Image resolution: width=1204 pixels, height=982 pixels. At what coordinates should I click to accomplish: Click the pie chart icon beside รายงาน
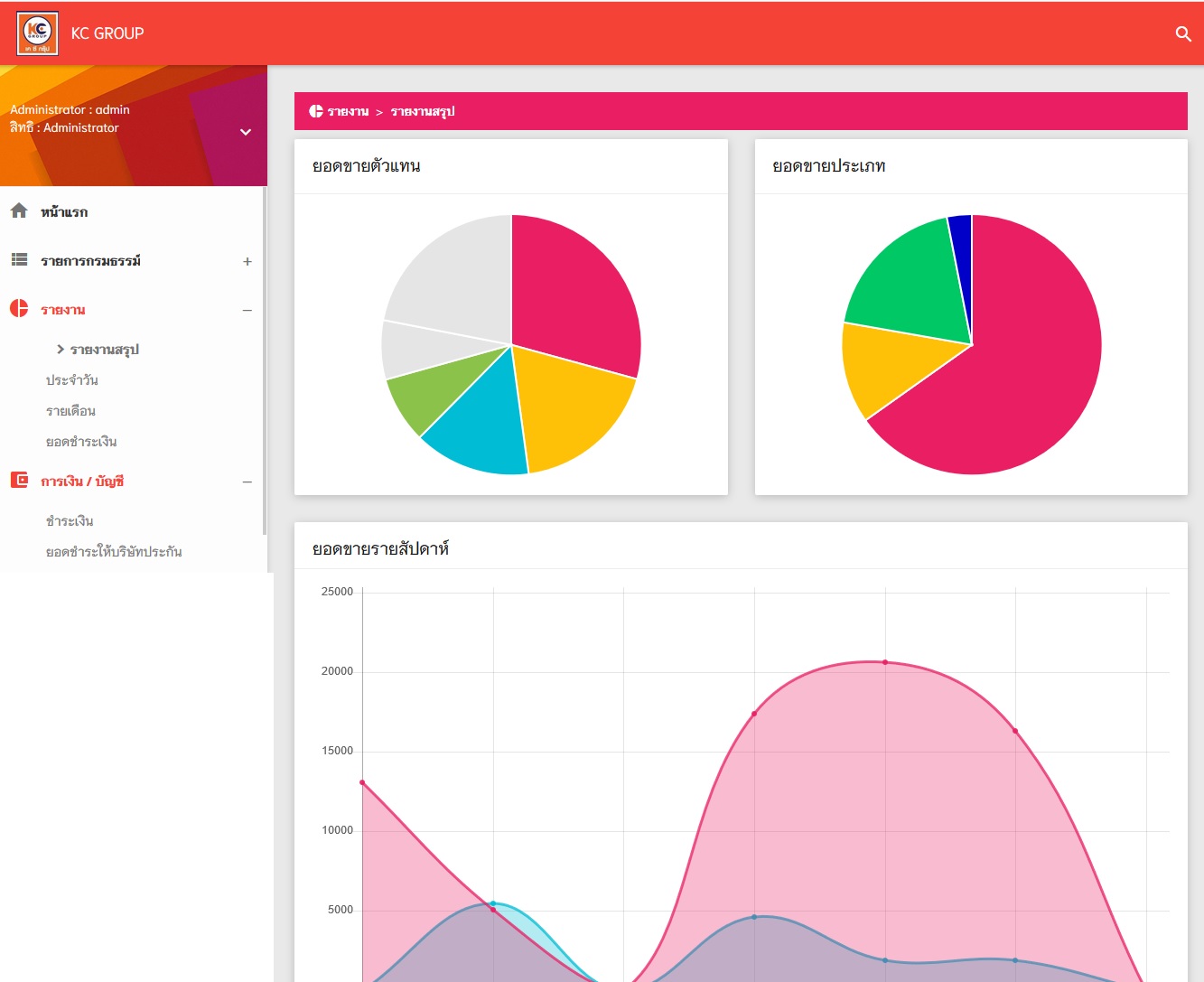[19, 309]
